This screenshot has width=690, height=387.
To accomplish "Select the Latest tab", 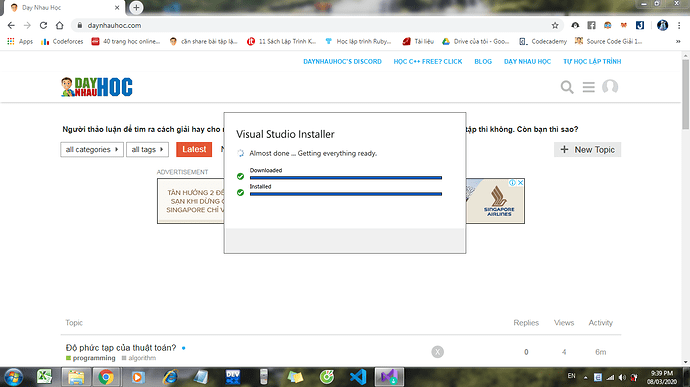I will coord(194,150).
